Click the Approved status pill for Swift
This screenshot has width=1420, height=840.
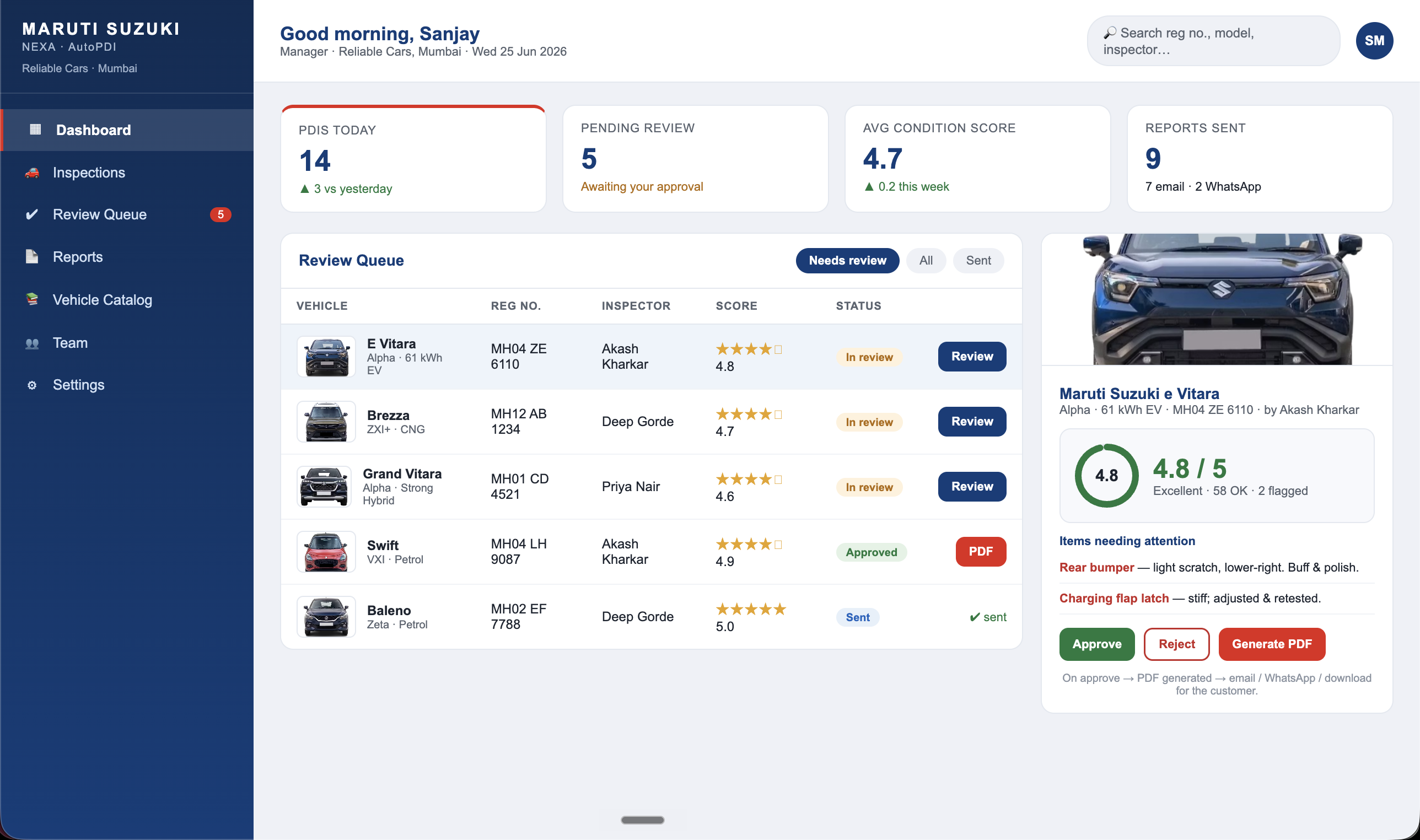pyautogui.click(x=872, y=552)
